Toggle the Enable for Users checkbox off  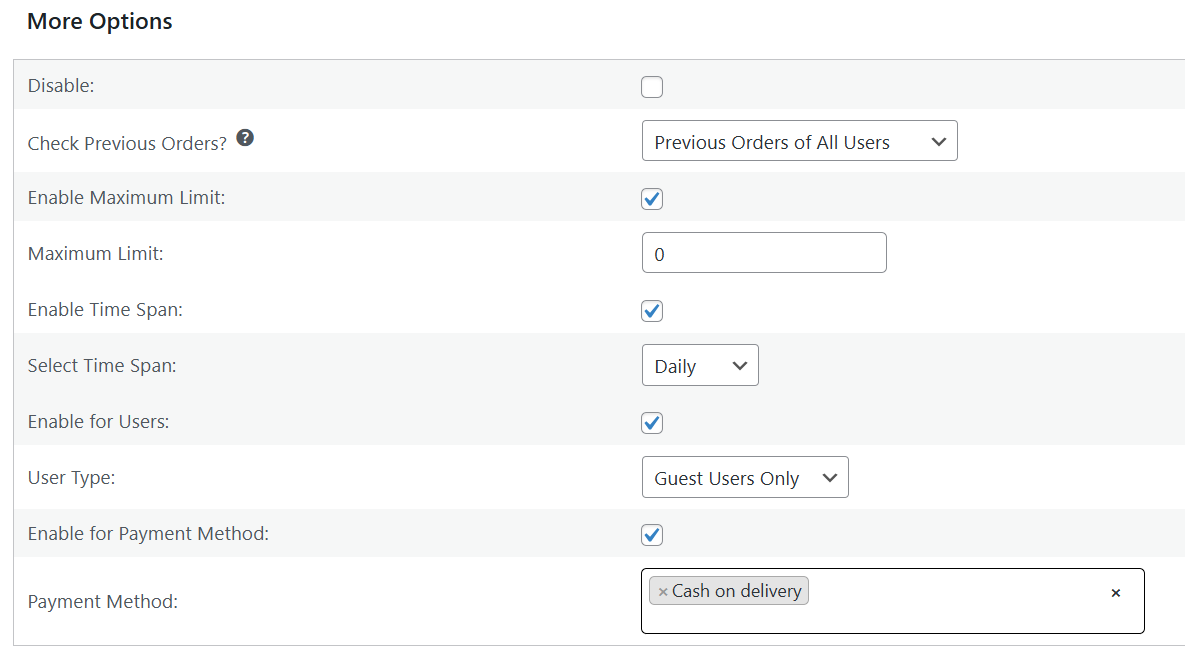click(x=651, y=423)
